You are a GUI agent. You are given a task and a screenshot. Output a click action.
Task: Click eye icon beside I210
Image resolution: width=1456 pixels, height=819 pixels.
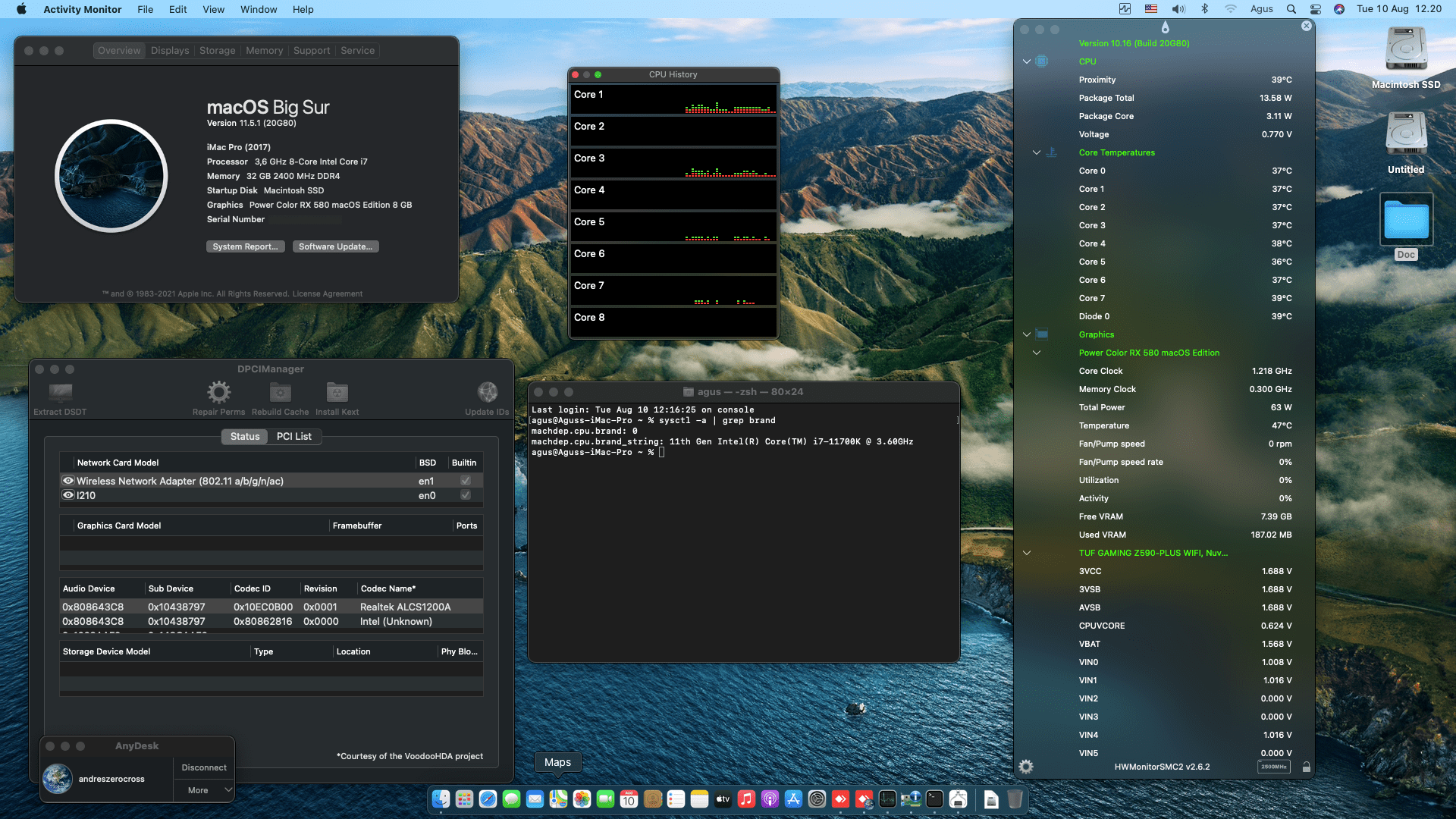(68, 495)
